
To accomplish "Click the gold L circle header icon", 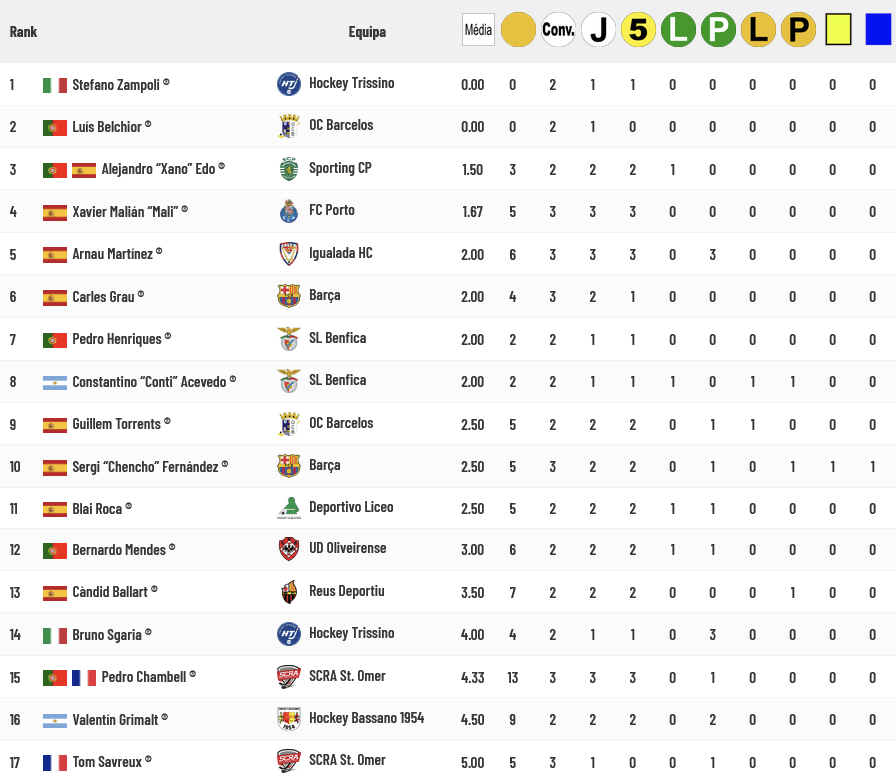I will tap(758, 30).
